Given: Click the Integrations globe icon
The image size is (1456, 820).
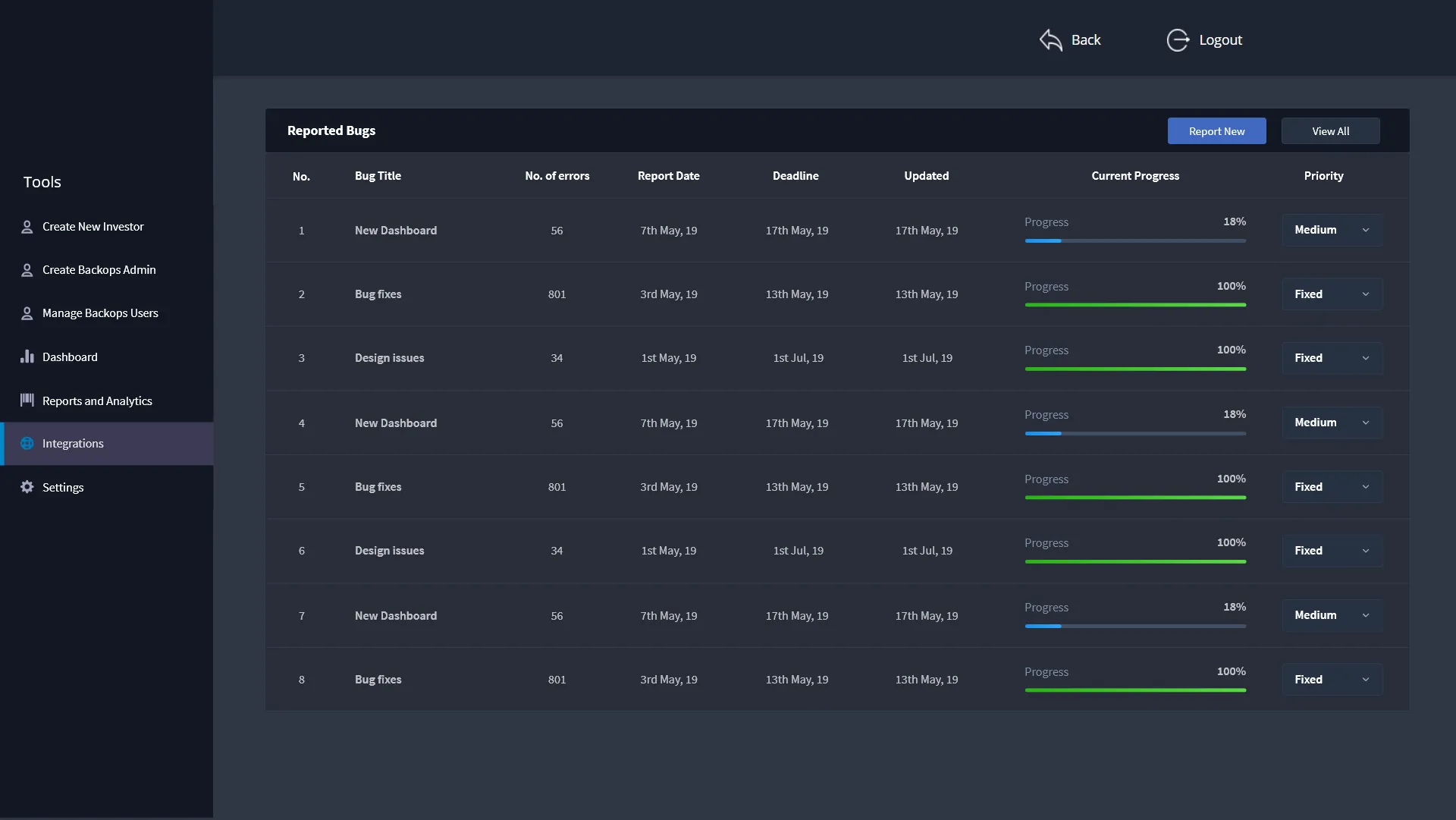Looking at the screenshot, I should tap(27, 444).
